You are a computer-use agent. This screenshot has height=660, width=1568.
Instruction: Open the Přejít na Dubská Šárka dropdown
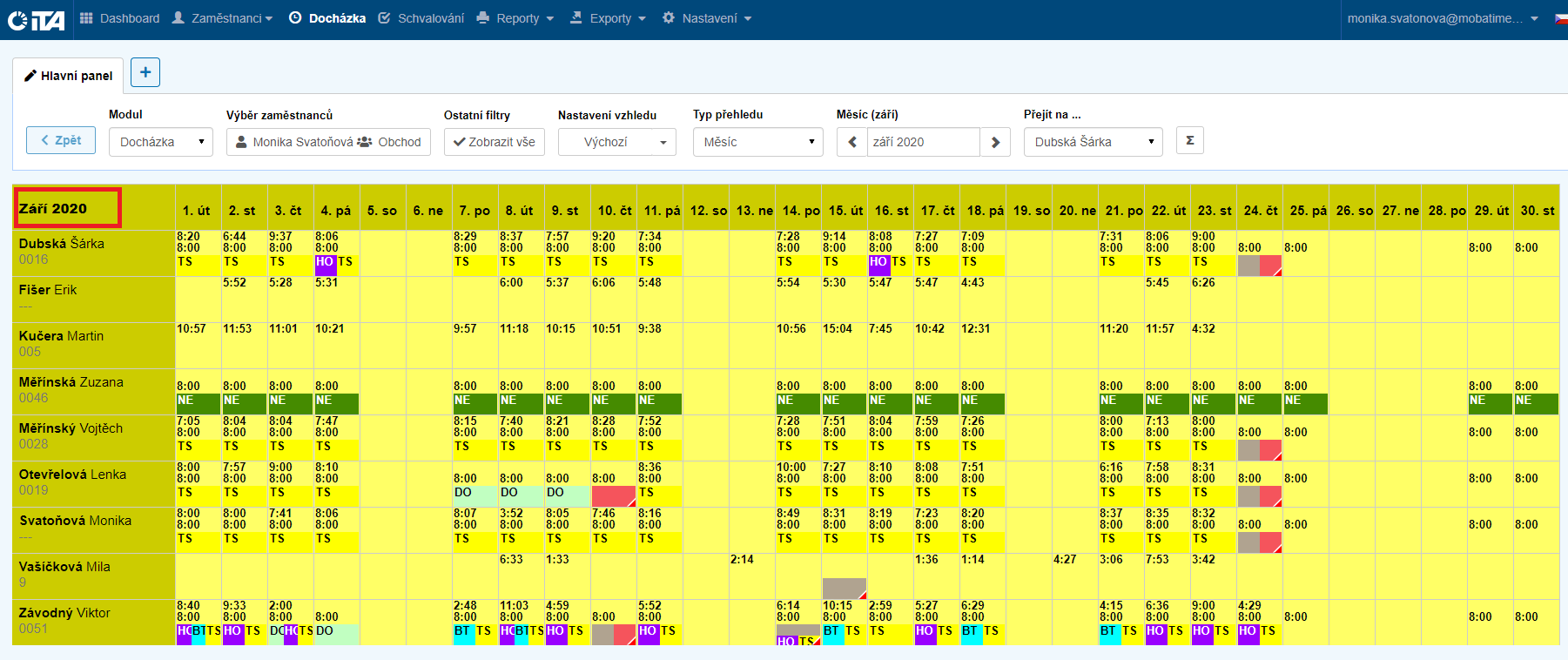tap(1093, 142)
